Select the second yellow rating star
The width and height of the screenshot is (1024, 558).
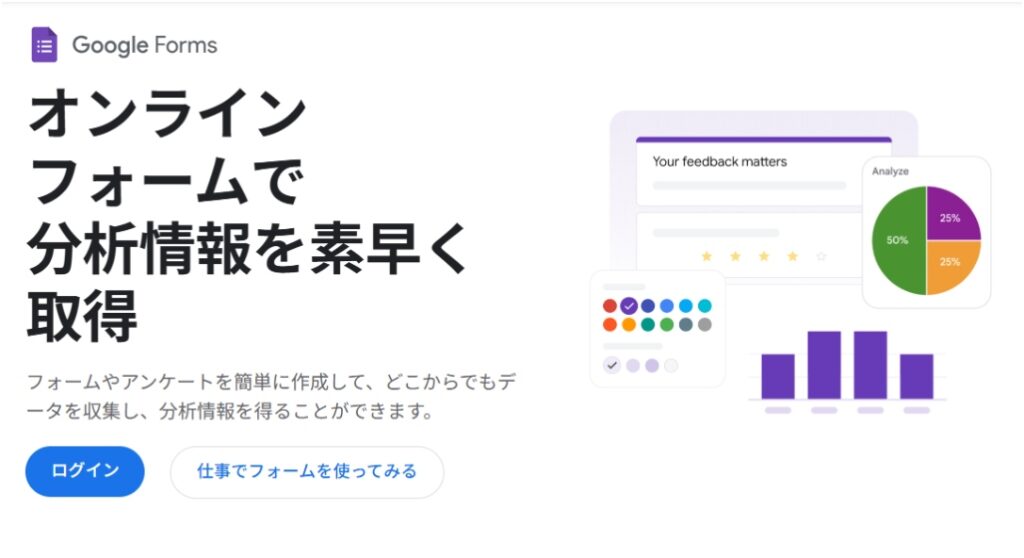pyautogui.click(x=735, y=257)
